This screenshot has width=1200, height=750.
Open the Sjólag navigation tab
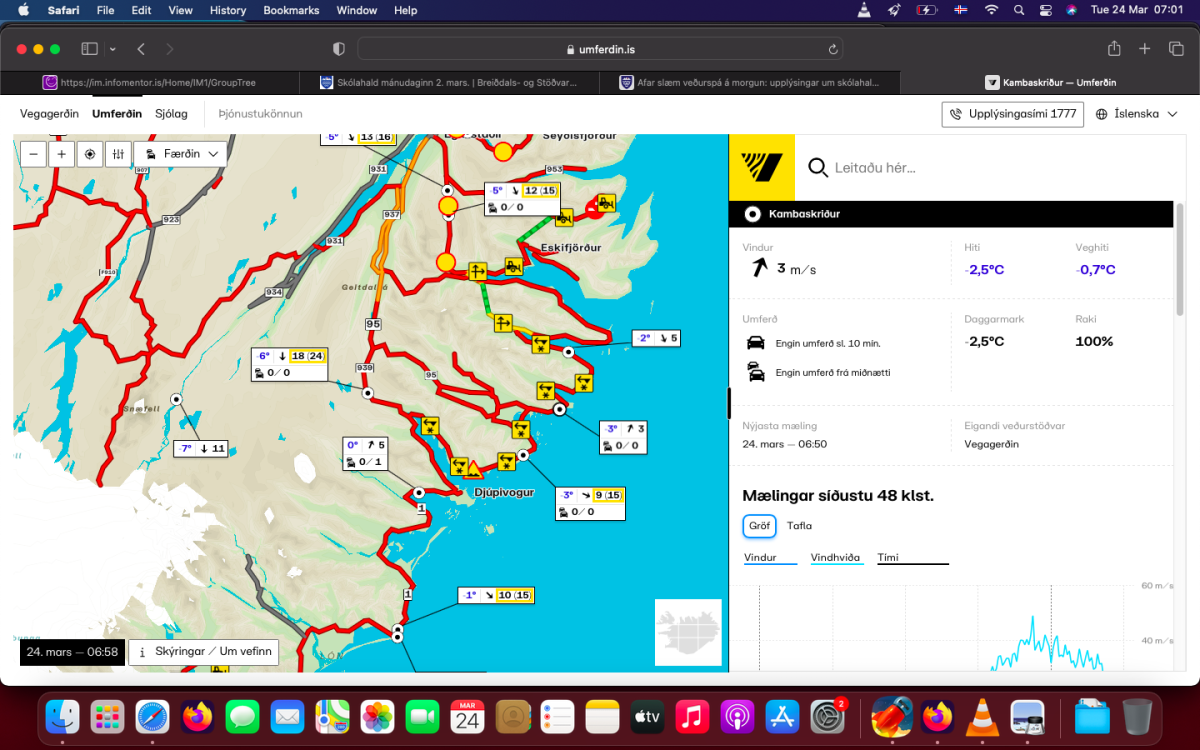[x=171, y=114]
